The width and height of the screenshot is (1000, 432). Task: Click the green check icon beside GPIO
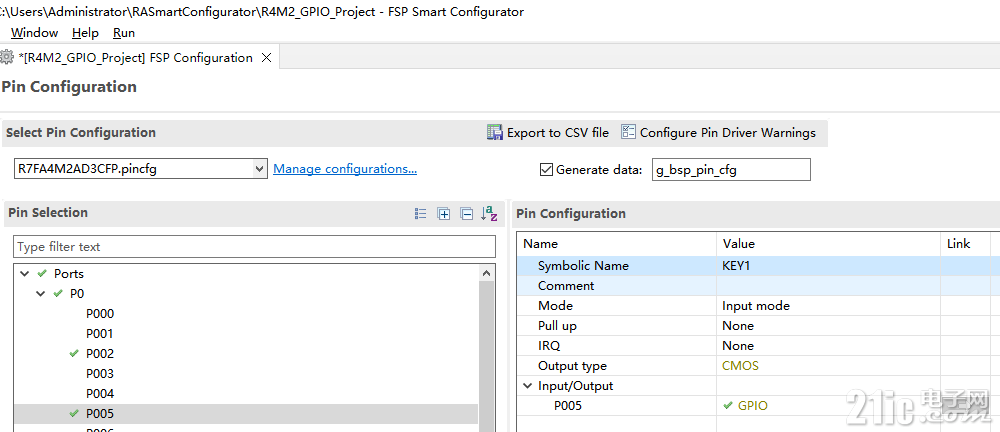tap(728, 406)
